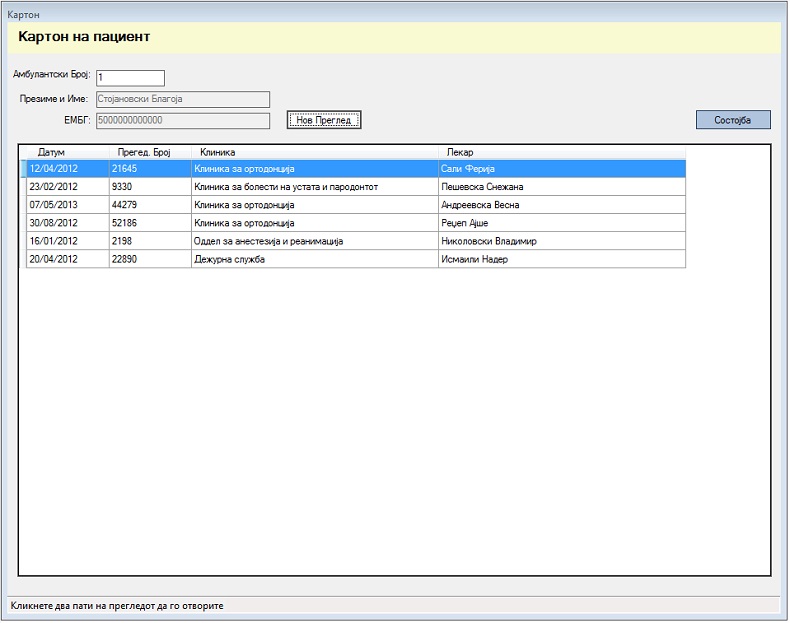Select the date cell 23/02/2012

coord(68,187)
